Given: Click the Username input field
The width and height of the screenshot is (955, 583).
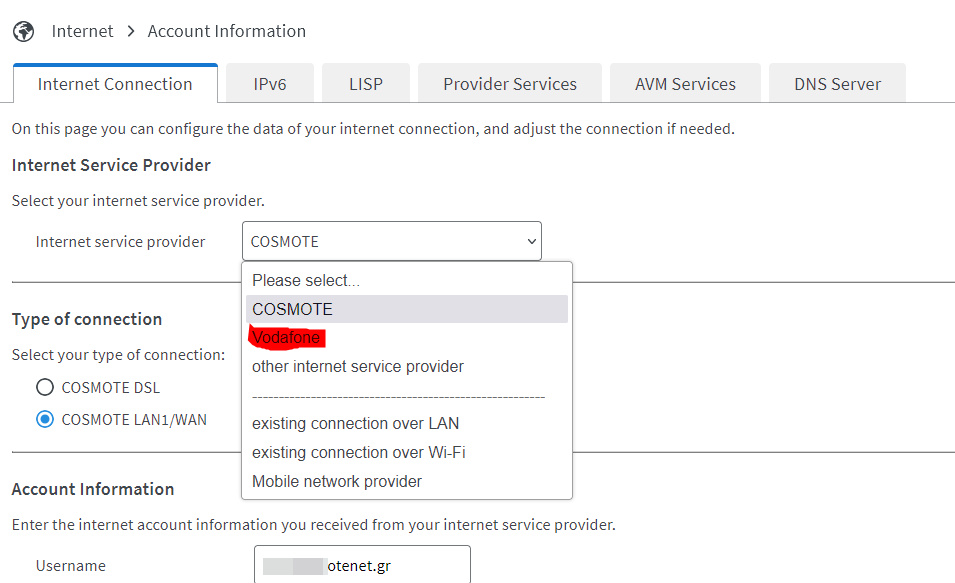Looking at the screenshot, I should pyautogui.click(x=362, y=565).
